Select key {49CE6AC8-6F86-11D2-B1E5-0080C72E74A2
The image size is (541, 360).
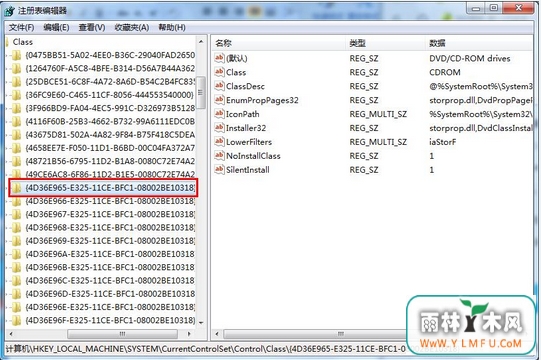coord(110,174)
